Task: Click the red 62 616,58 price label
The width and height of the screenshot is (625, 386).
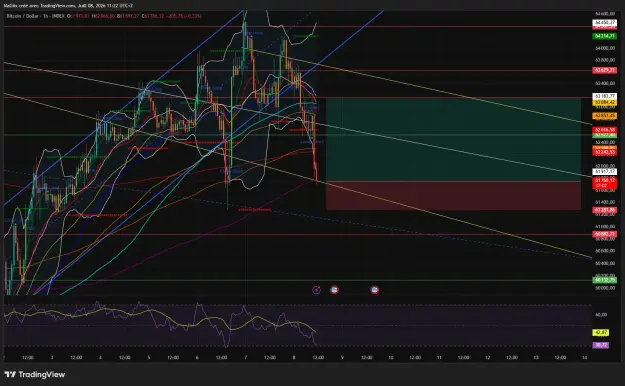Action: click(605, 130)
